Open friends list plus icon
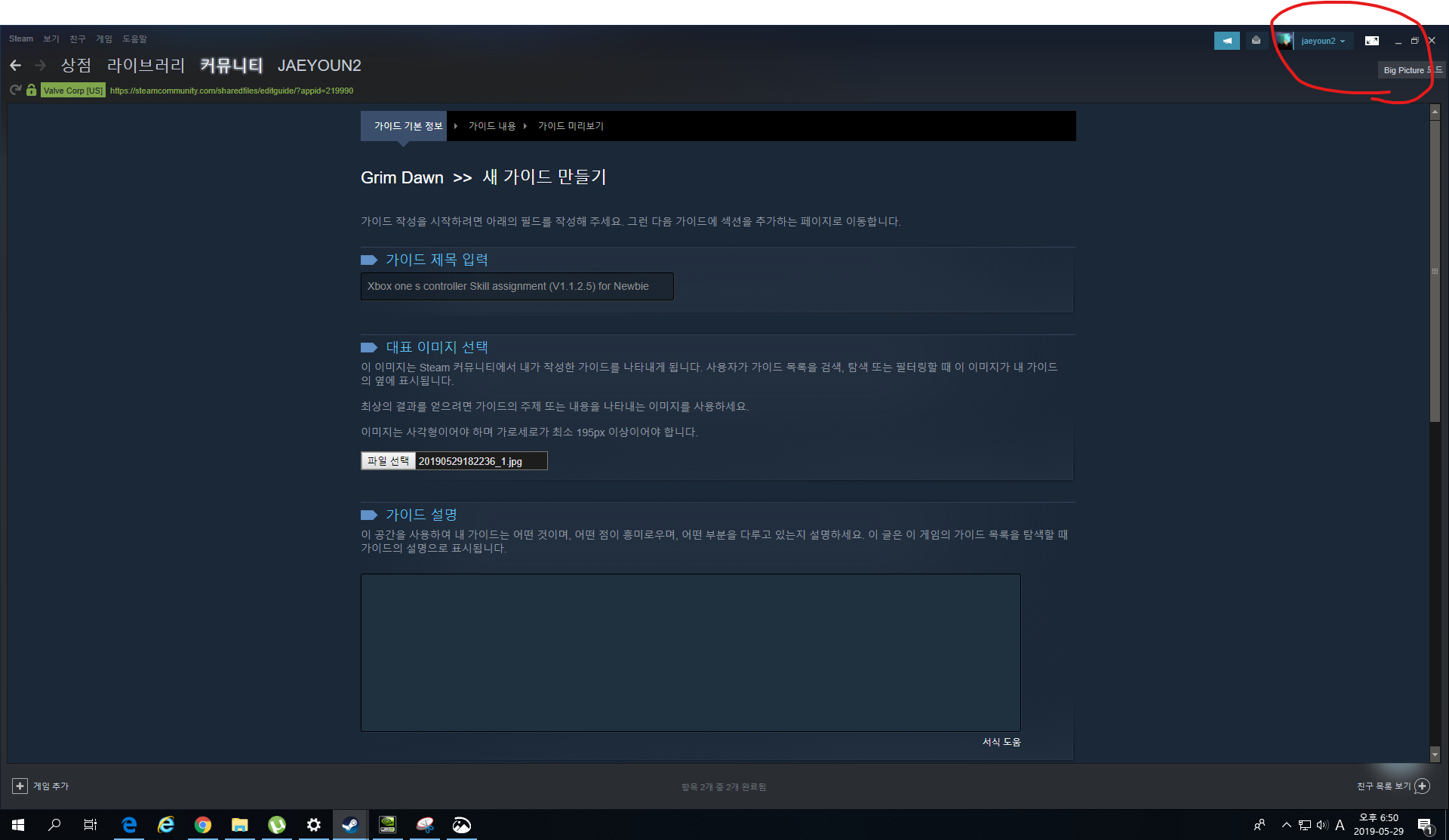Screen dimensions: 1449x840 (1422, 786)
